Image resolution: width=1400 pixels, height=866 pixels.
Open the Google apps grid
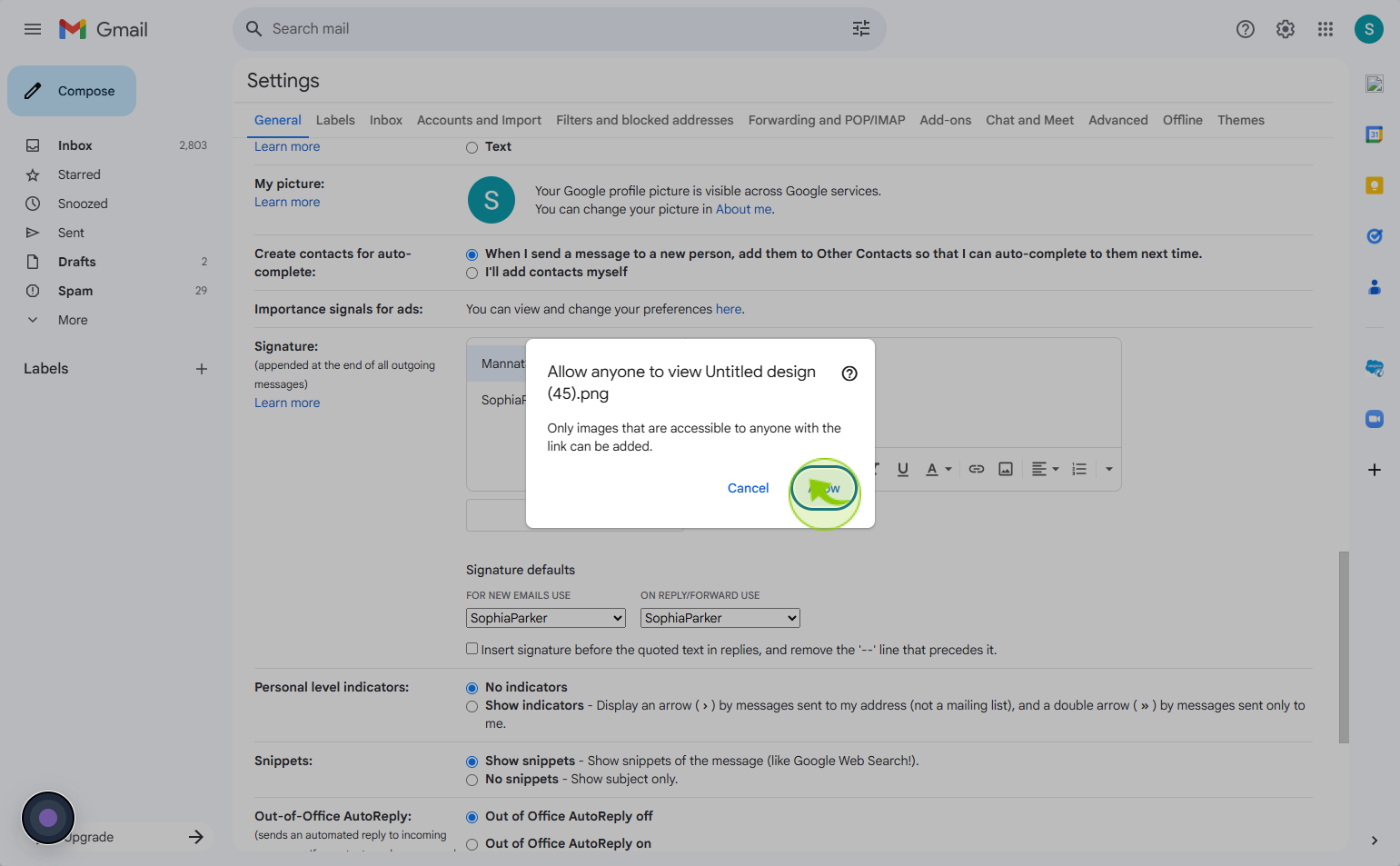point(1326,29)
